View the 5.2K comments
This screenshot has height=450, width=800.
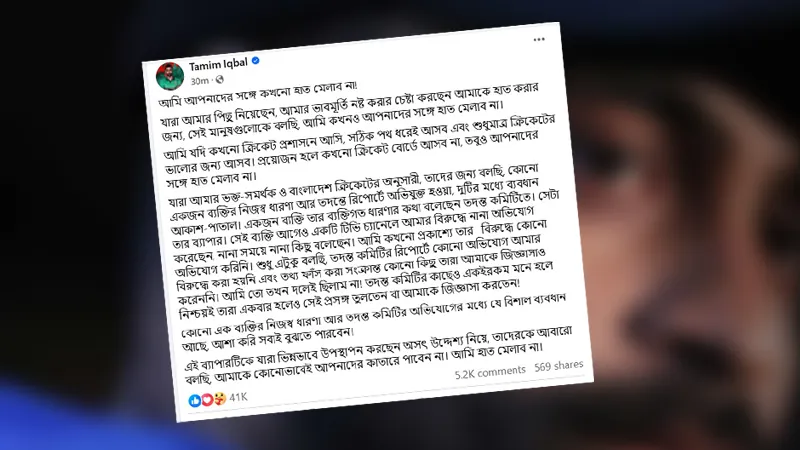click(x=490, y=372)
